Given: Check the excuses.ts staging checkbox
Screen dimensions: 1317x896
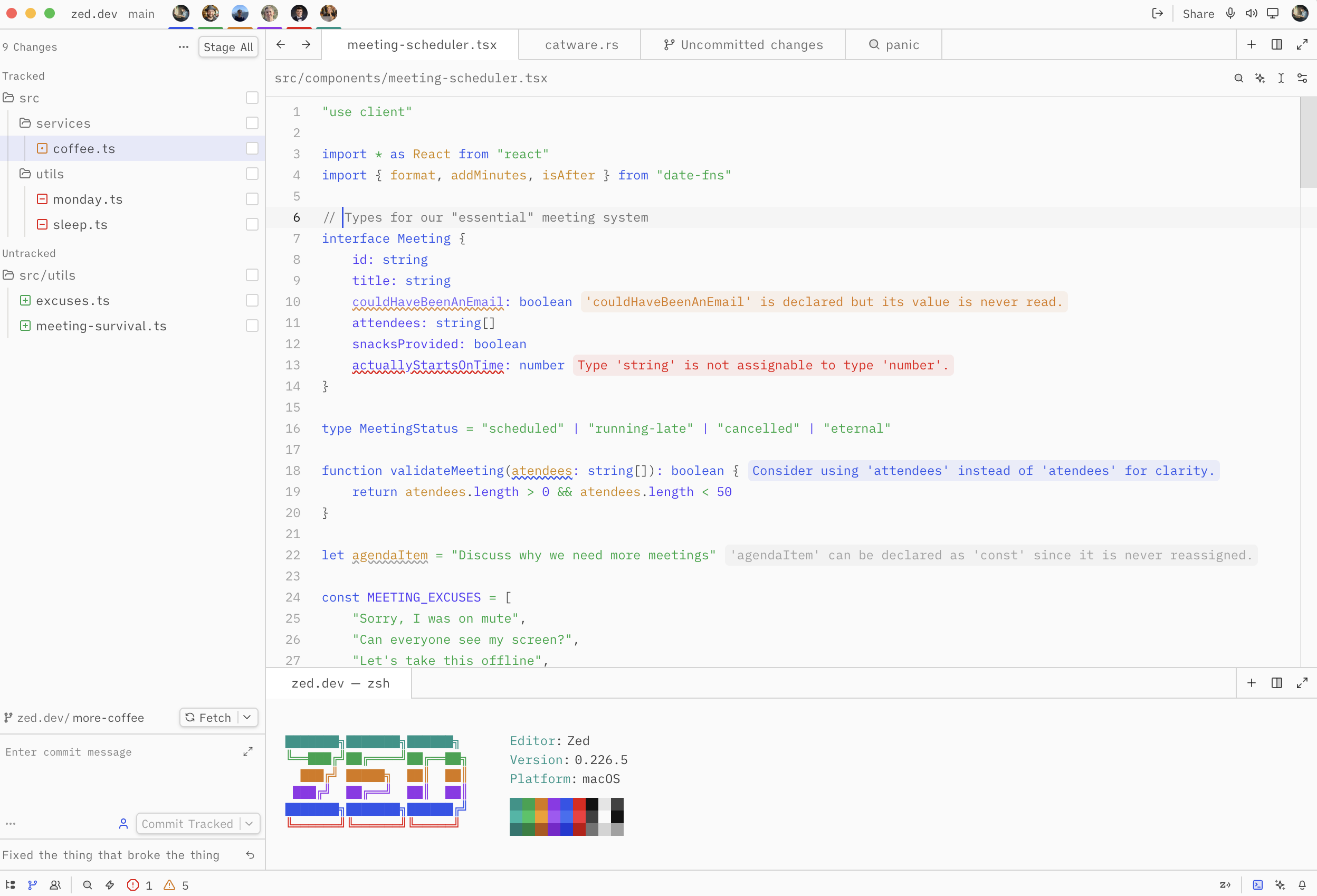Looking at the screenshot, I should point(252,300).
